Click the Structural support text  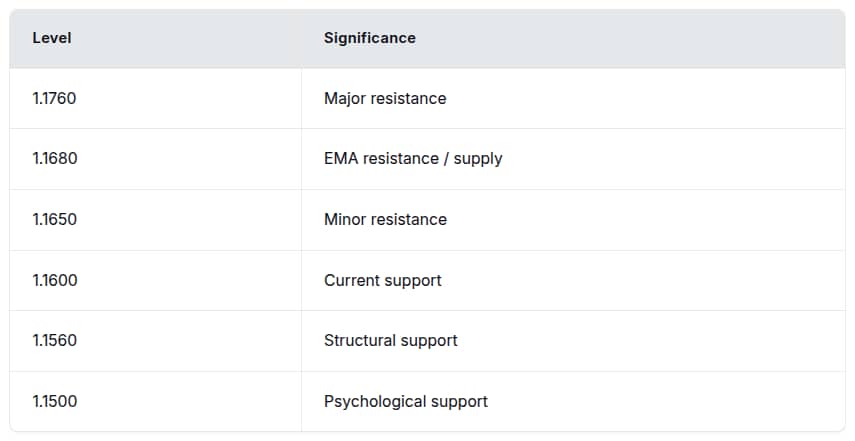(x=391, y=341)
